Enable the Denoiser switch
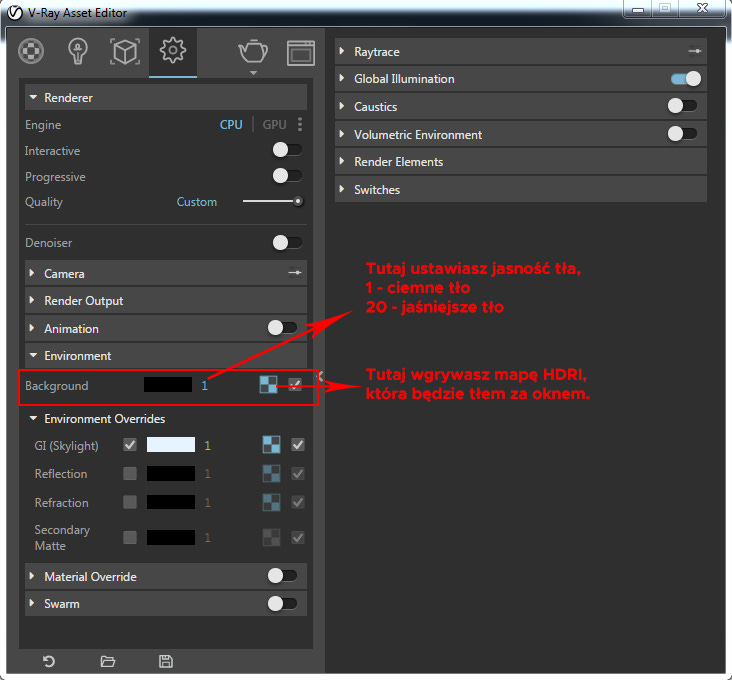The height and width of the screenshot is (680, 732). pos(287,243)
